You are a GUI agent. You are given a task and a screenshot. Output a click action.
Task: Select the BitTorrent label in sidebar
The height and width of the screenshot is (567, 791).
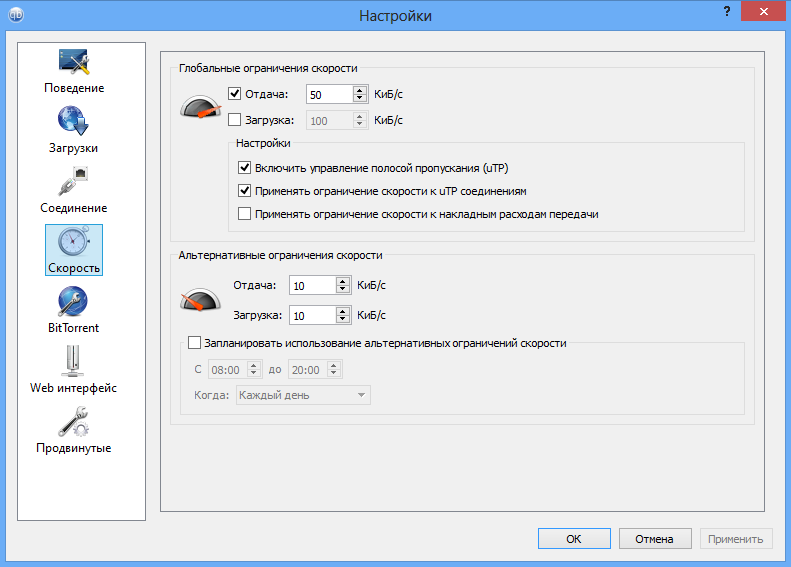[74, 328]
